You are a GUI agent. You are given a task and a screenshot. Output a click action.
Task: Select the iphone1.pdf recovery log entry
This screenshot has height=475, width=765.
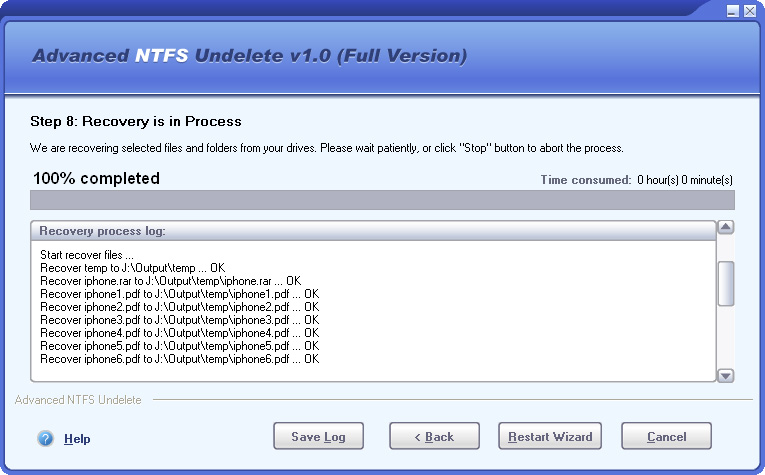pos(179,294)
